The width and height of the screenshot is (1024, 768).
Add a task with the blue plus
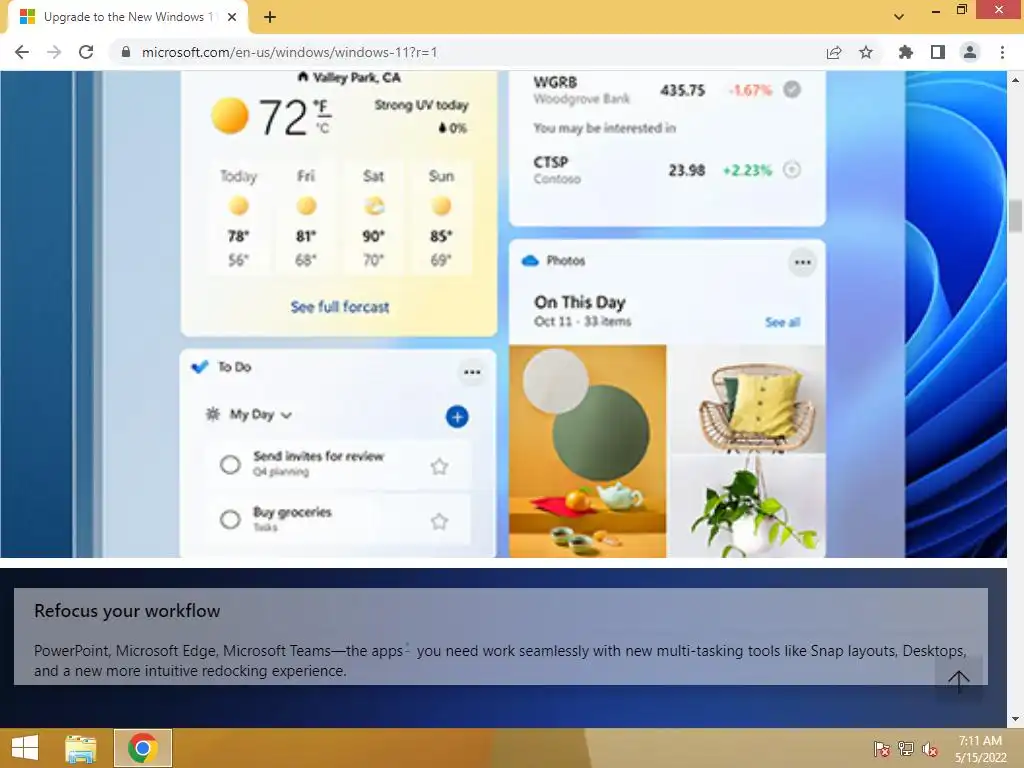pyautogui.click(x=457, y=417)
